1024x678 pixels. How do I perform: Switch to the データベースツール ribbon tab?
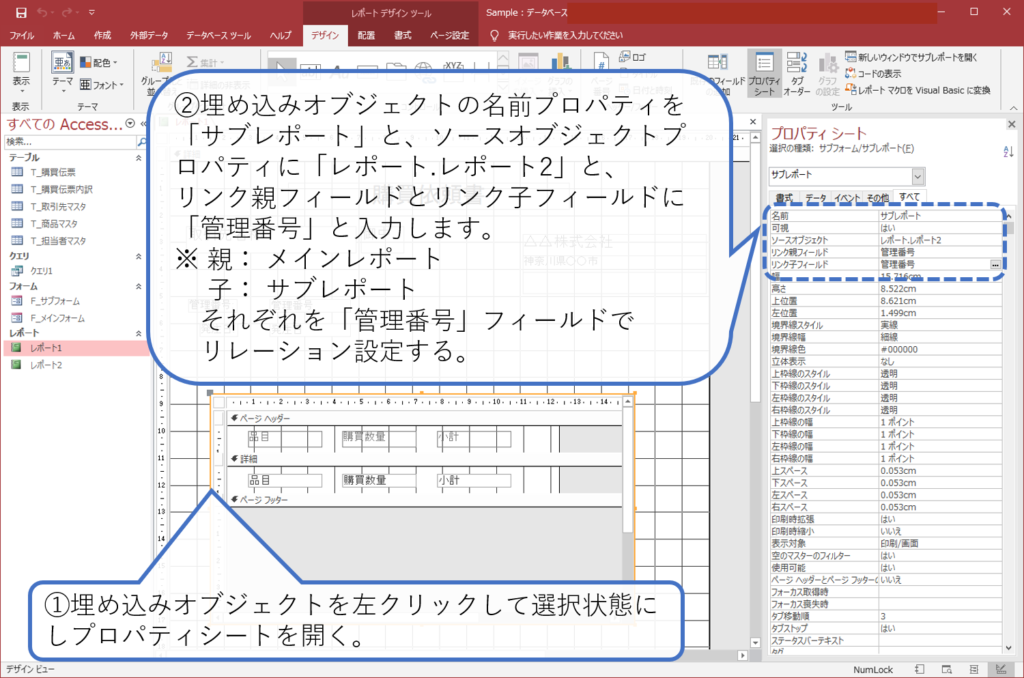[219, 35]
